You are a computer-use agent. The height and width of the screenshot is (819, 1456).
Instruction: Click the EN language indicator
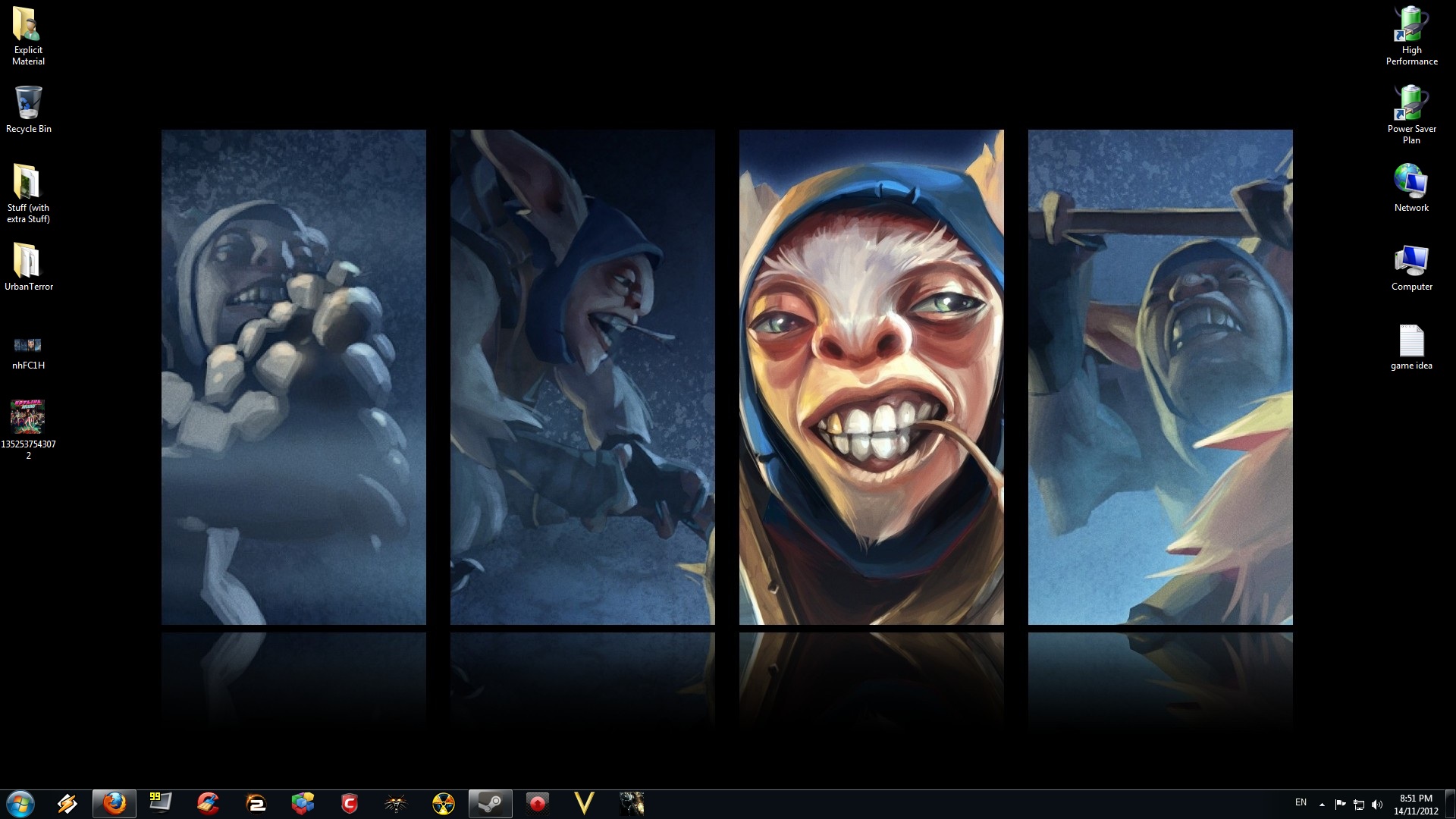tap(1301, 802)
